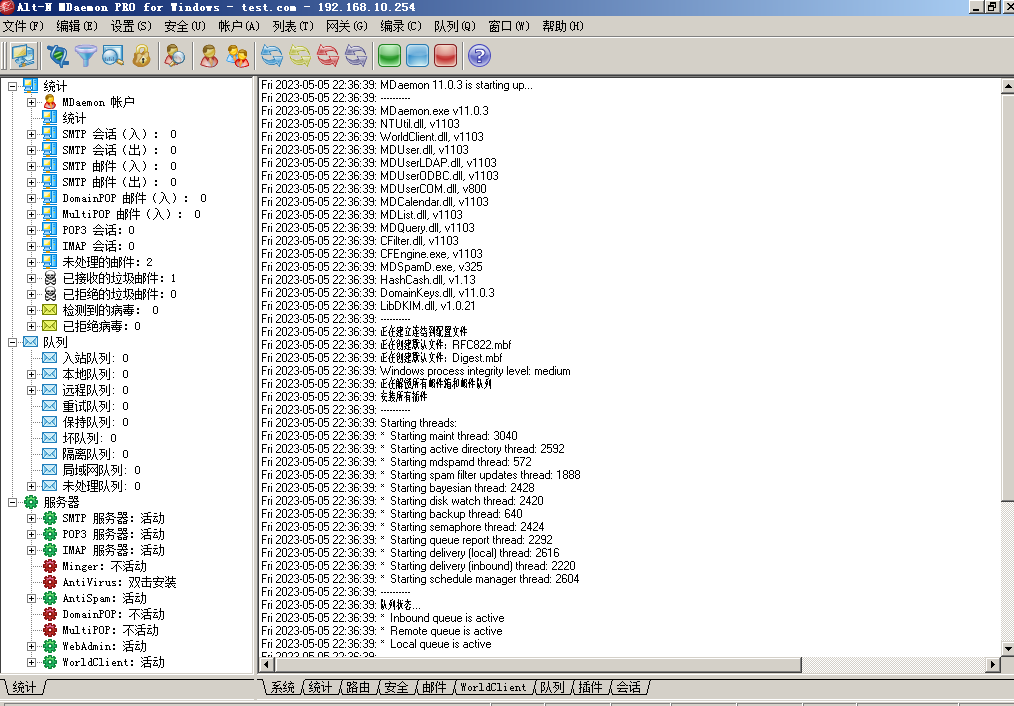This screenshot has width=1014, height=706.
Task: Expand the MDaemon 帐户 tree node
Action: (31, 102)
